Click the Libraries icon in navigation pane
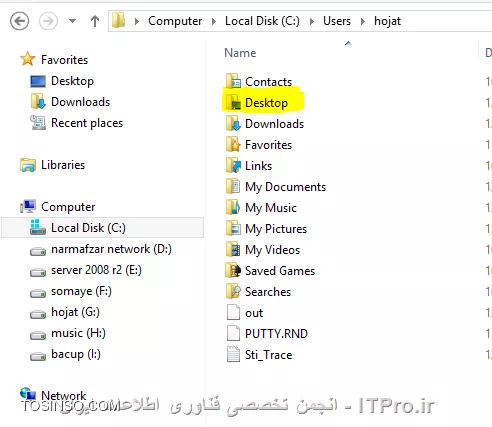492x427 pixels. pos(28,165)
